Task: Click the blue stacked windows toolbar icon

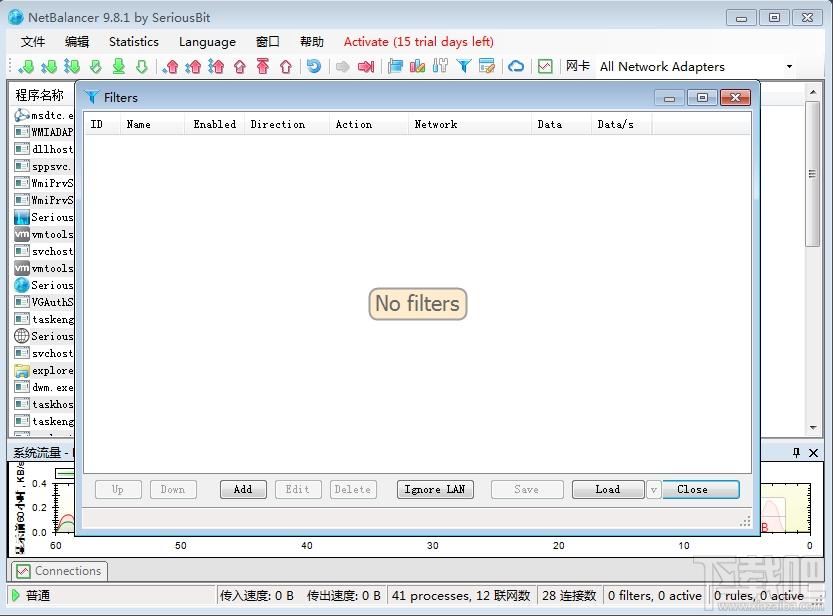Action: 395,66
